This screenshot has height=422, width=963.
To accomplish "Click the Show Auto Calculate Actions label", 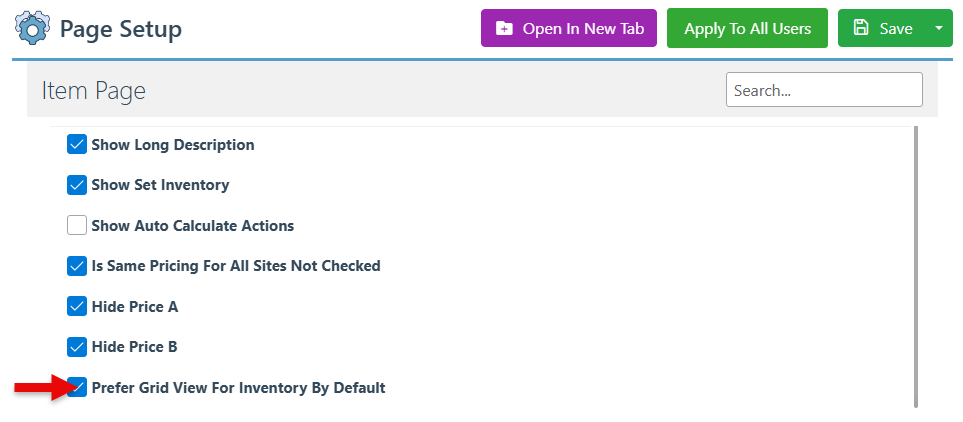I will 192,226.
